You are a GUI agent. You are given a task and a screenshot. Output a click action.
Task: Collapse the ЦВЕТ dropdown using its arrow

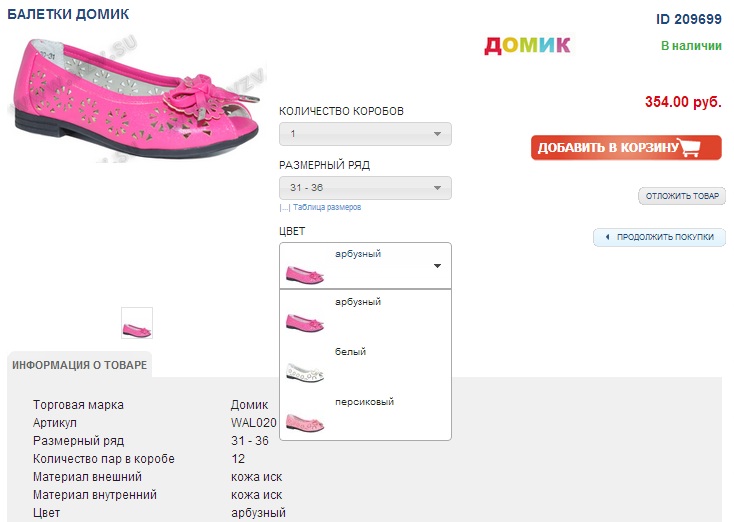pos(437,266)
